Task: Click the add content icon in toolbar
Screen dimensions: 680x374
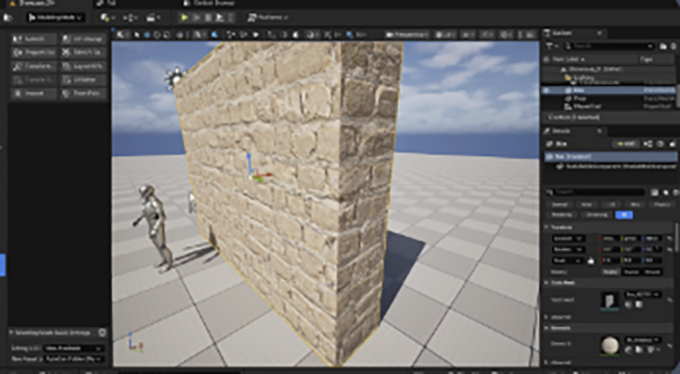Action: [107, 17]
